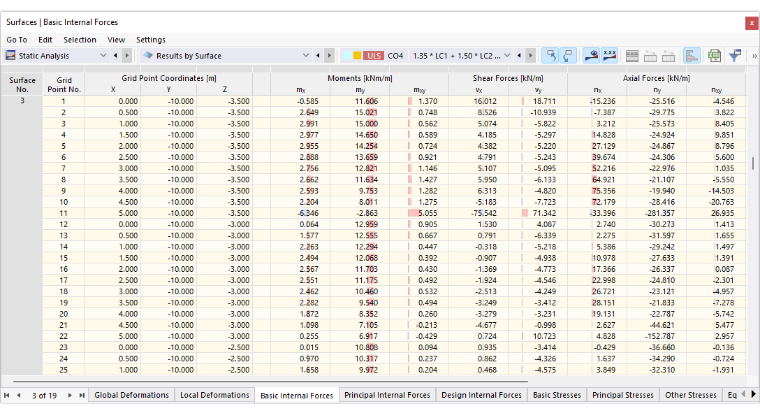Toggle the select-object-in-graphic sync icon
The width and height of the screenshot is (760, 414).
pos(550,56)
